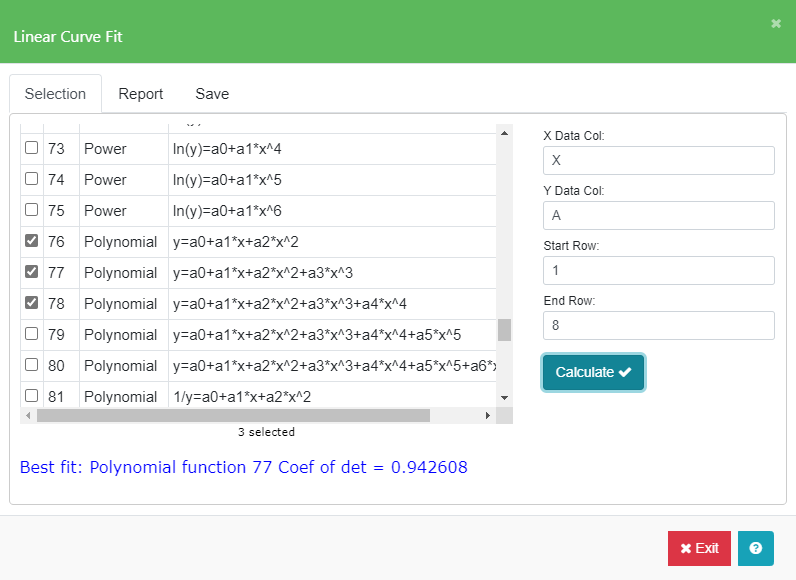Click the Y Data Col input field
The image size is (796, 580).
pos(658,216)
